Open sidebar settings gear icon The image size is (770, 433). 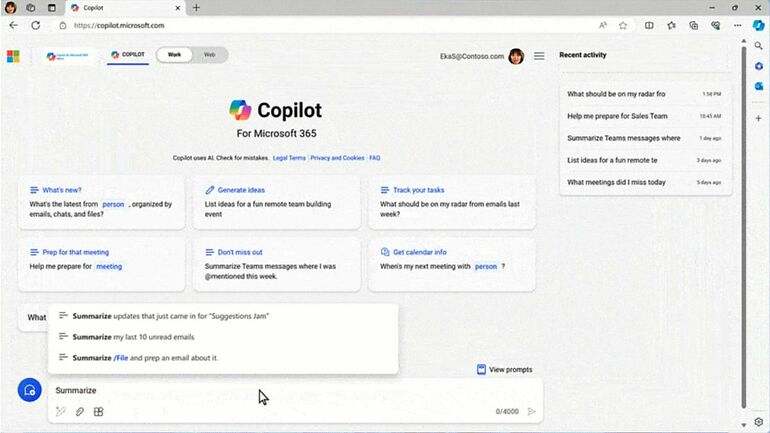coord(759,422)
